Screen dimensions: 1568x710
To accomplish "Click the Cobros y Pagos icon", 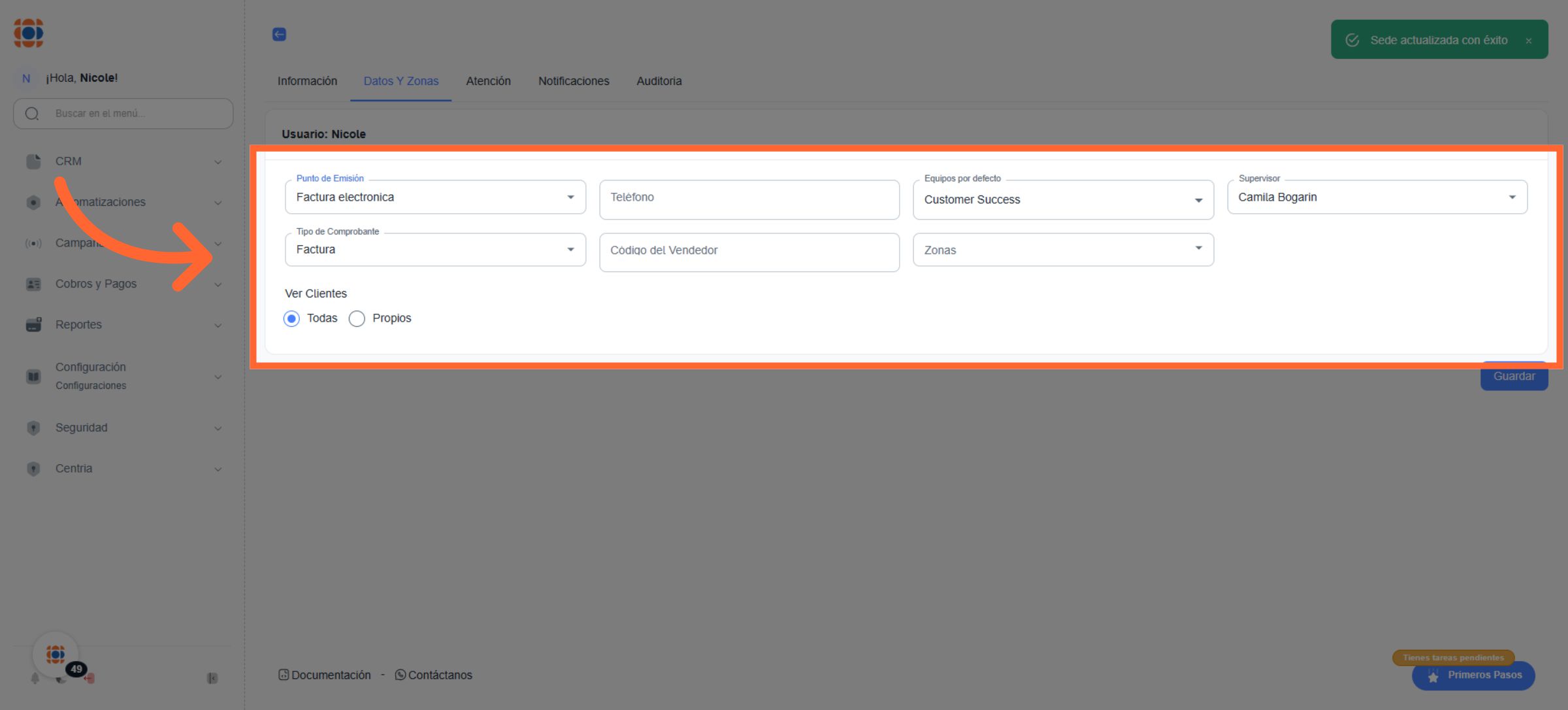I will 33,284.
